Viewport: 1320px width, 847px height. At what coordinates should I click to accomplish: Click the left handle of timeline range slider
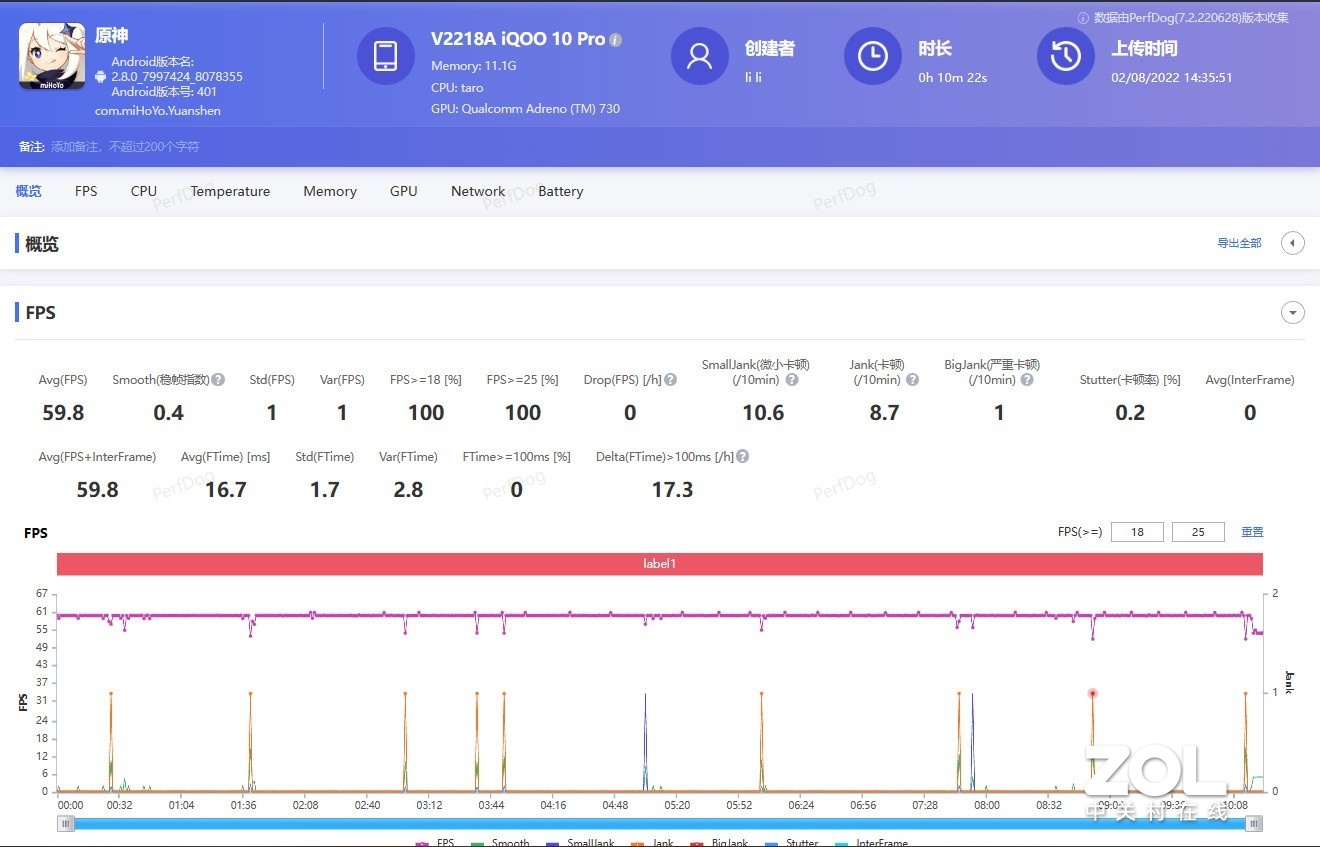(x=66, y=824)
